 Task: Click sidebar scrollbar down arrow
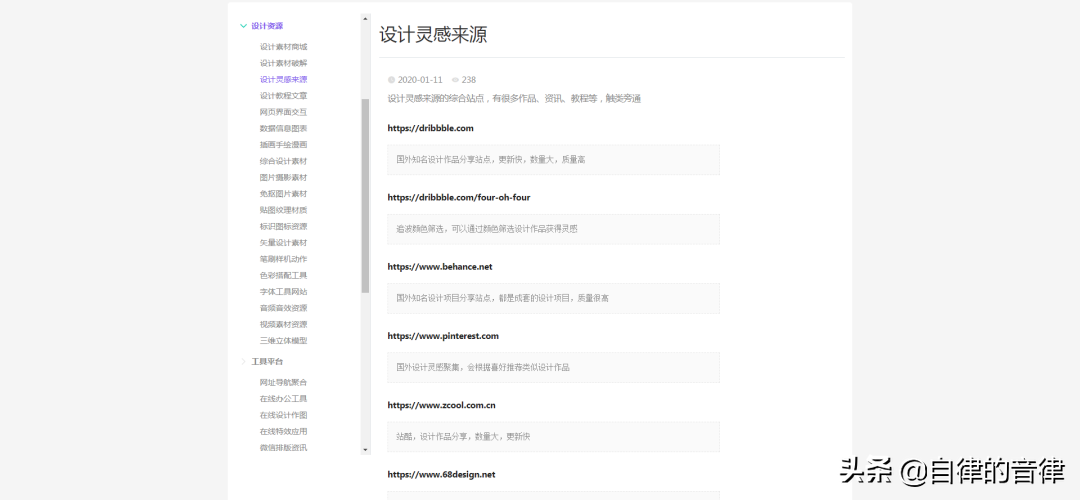[x=365, y=450]
